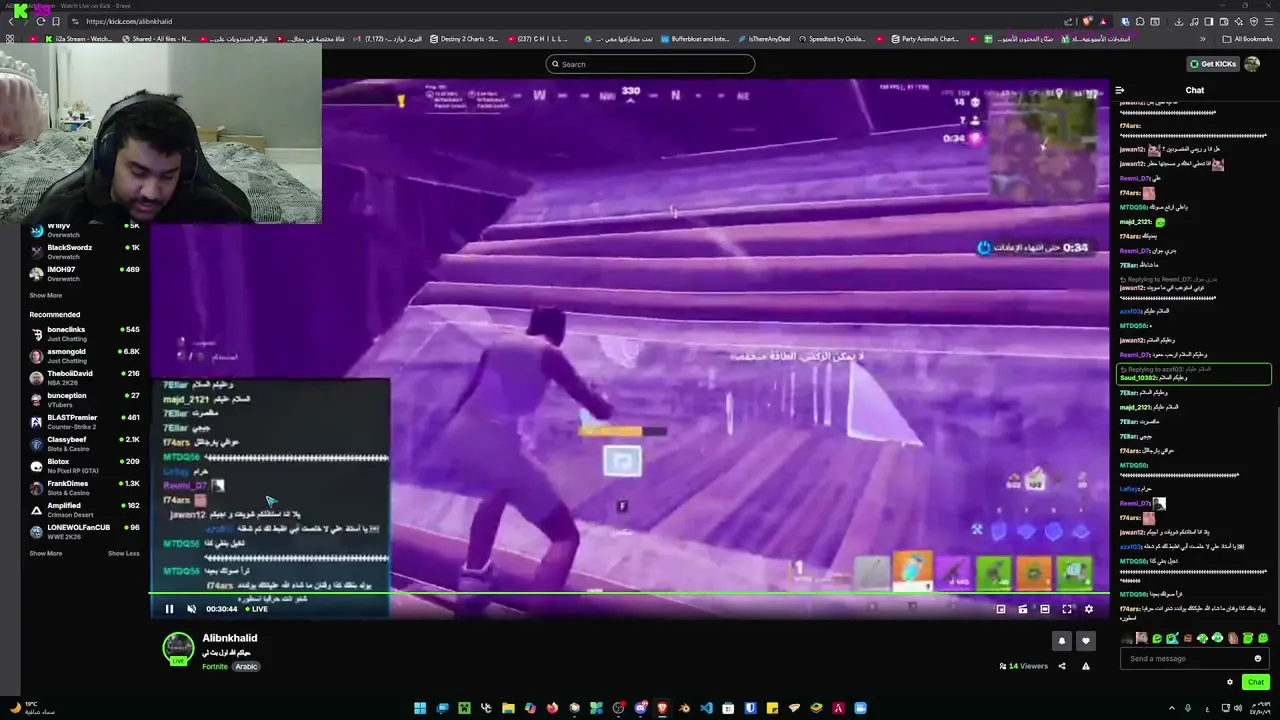Screen dimensions: 1280x720
Task: Open File Explorer from the taskbar
Action: coord(508,708)
